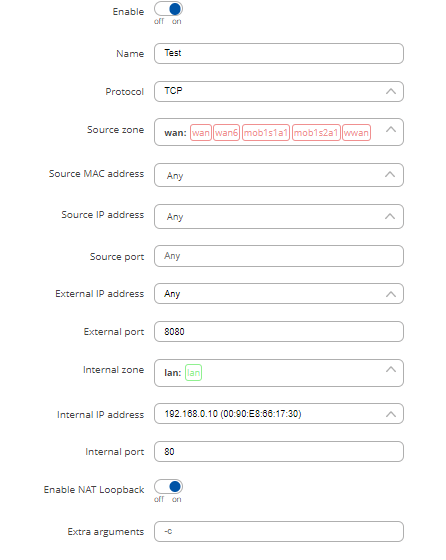The image size is (446, 560).
Task: Focus the Extra arguments input field
Action: pyautogui.click(x=279, y=531)
